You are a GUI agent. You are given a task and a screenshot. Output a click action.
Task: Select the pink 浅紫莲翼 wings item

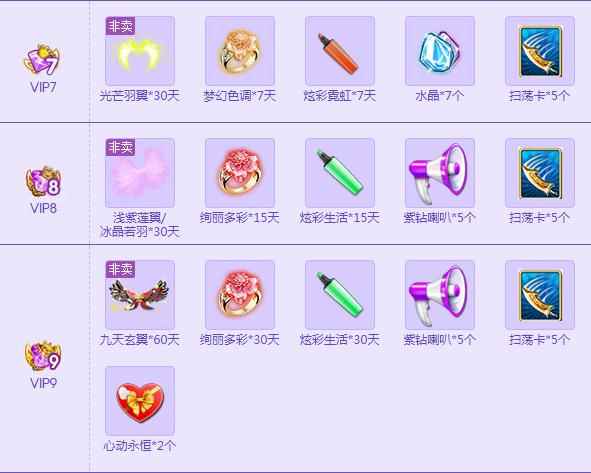pyautogui.click(x=140, y=173)
